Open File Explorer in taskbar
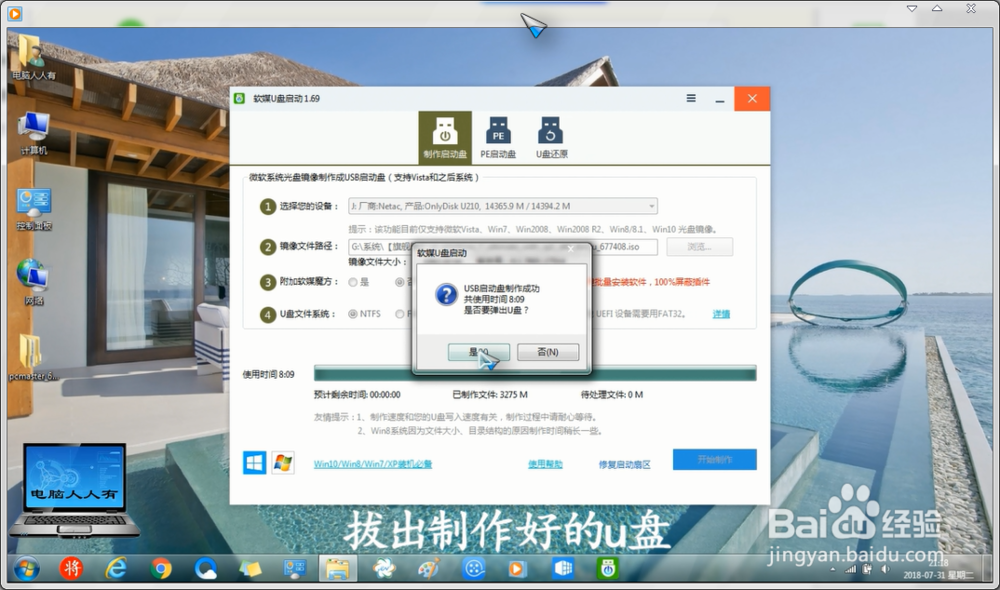This screenshot has width=1000, height=590. (x=337, y=568)
